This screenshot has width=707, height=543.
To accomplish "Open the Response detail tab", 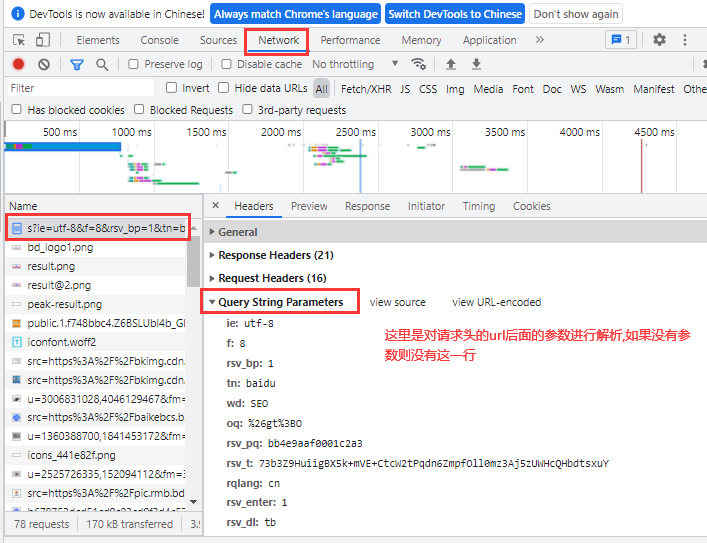I will pos(367,206).
